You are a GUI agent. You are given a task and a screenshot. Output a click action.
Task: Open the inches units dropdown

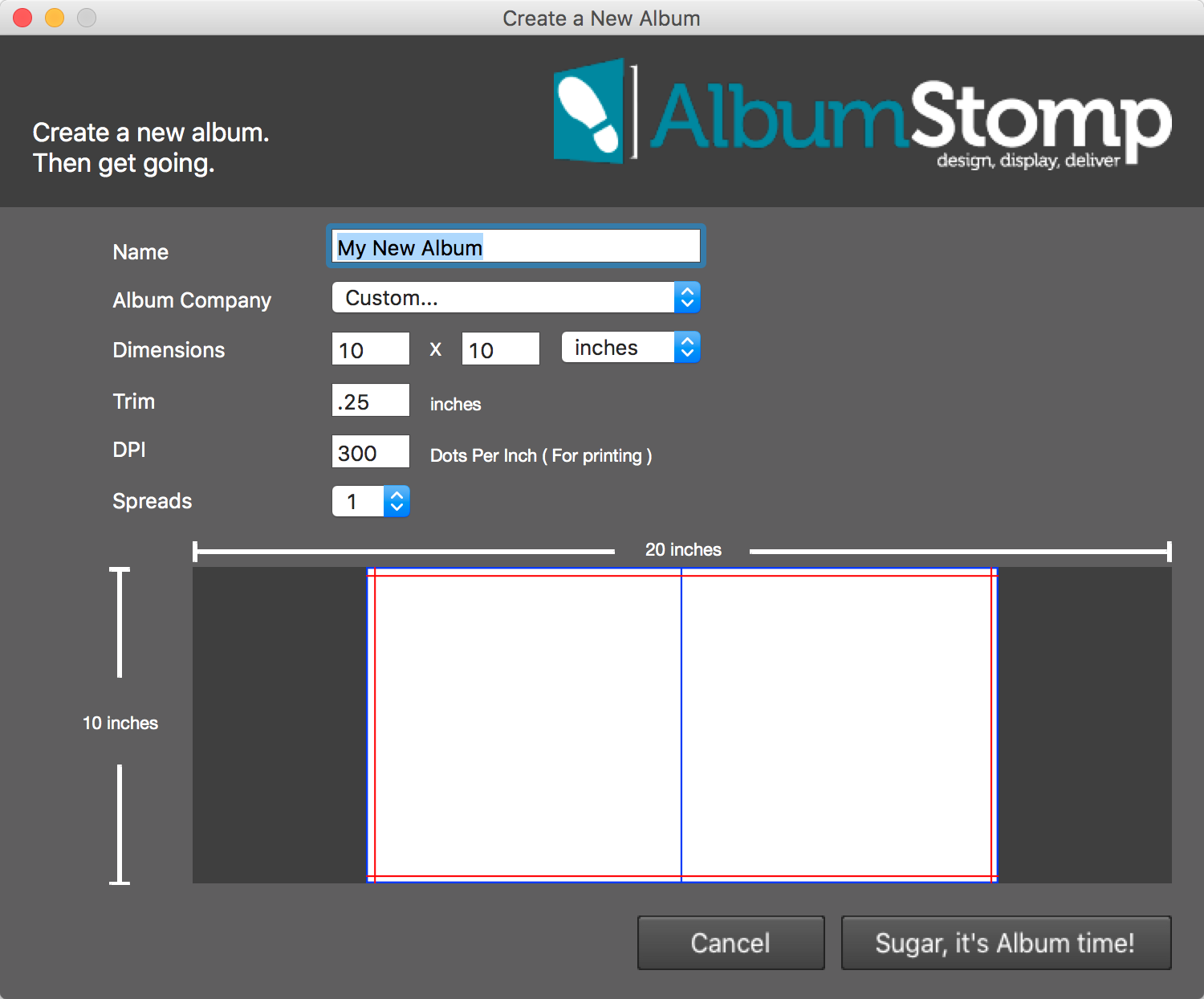[631, 347]
